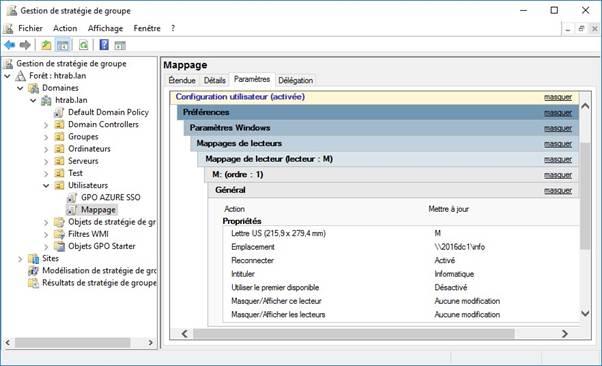The image size is (602, 366).
Task: Switch to the Détails tab
Action: [215, 80]
